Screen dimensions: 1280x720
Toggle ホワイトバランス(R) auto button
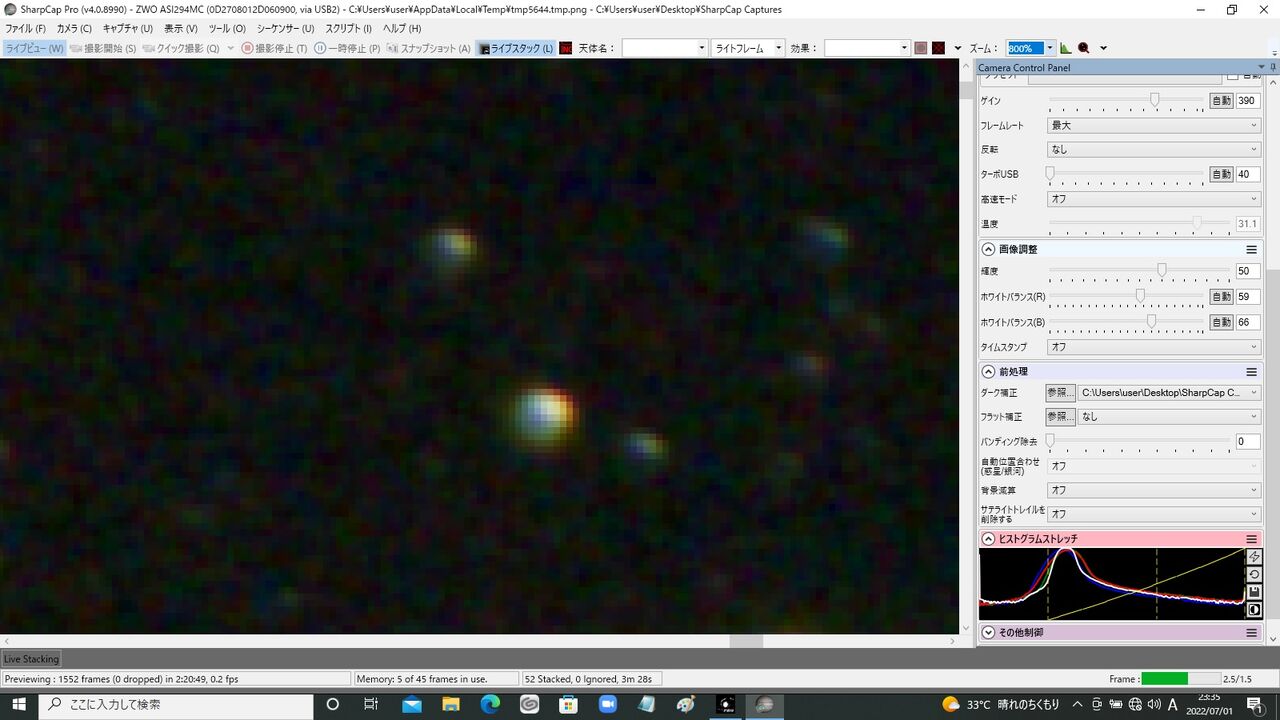pos(1221,297)
